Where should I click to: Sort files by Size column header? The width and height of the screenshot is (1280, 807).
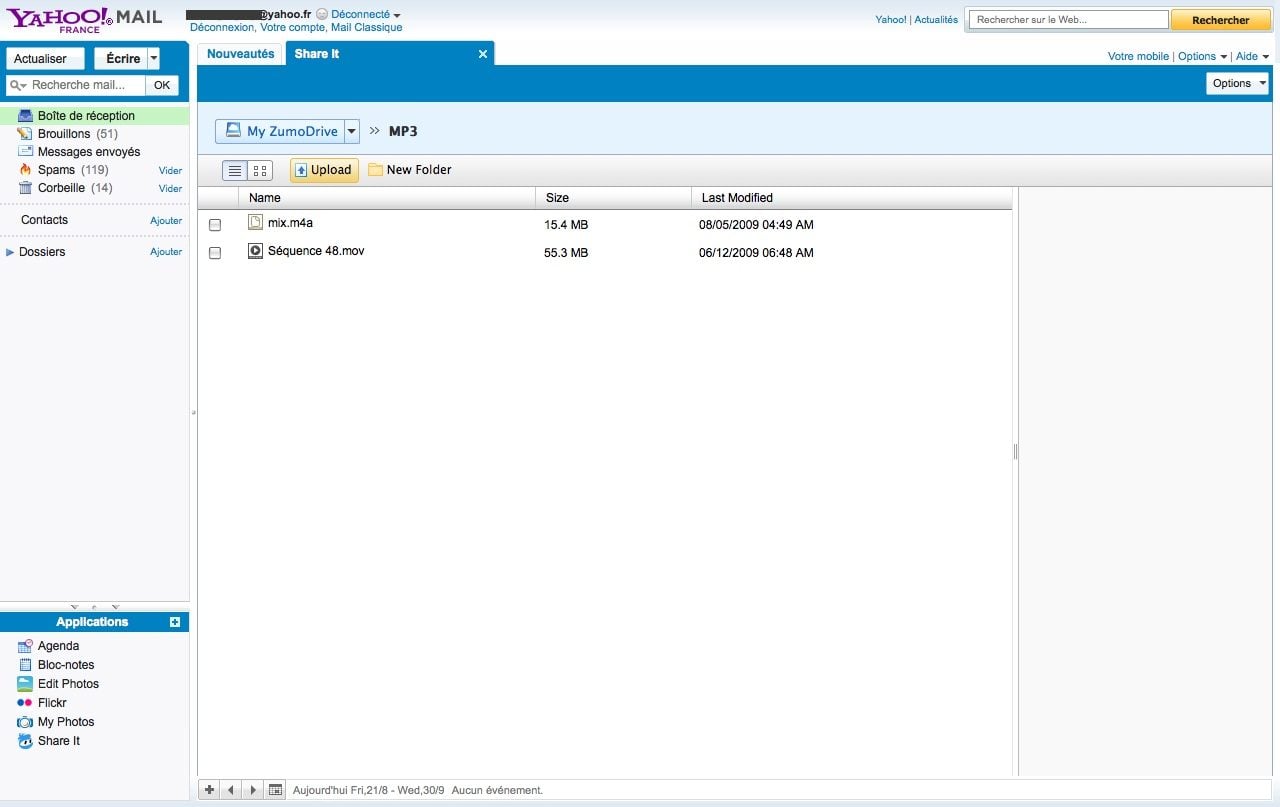point(558,198)
